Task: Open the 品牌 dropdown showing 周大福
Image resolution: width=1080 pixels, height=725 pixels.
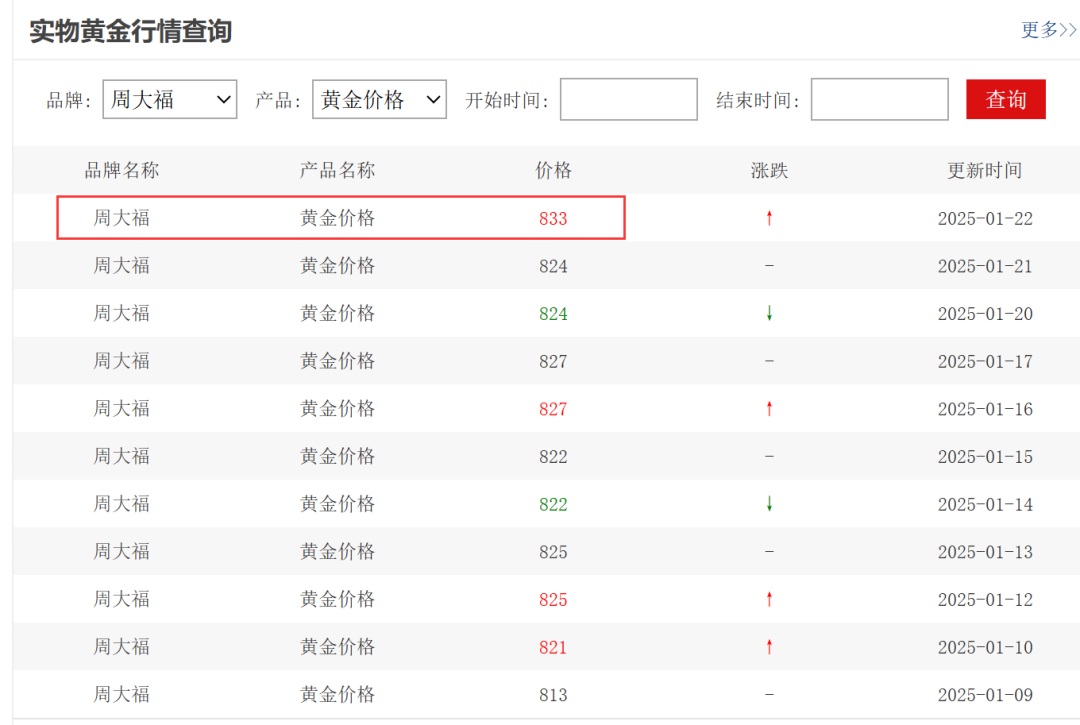Action: [x=169, y=99]
